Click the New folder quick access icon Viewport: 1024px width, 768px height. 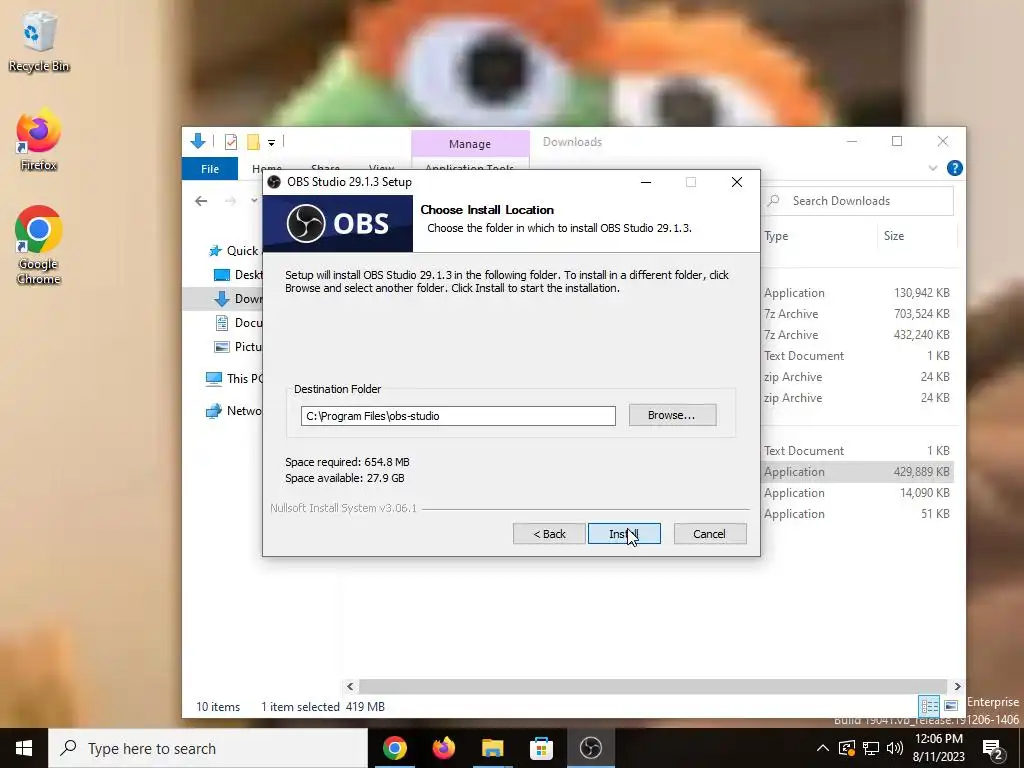pos(253,142)
